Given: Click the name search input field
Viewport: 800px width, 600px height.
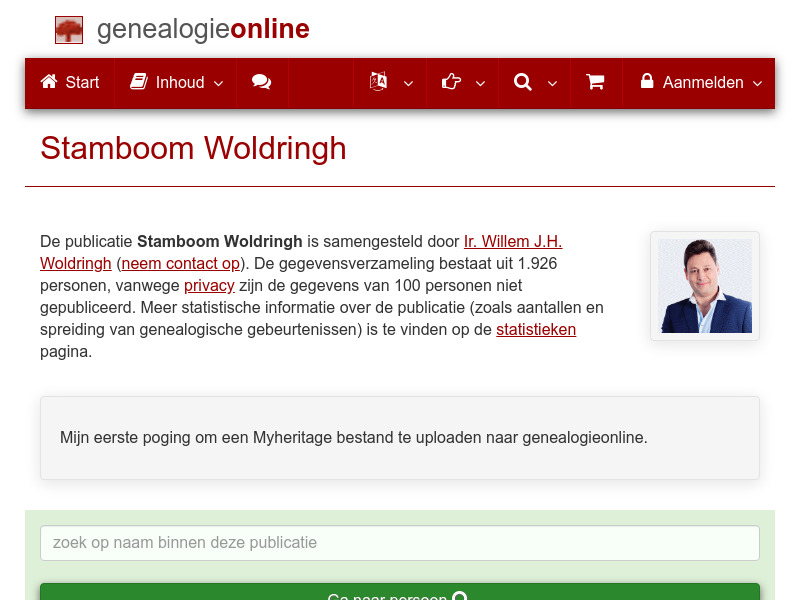Looking at the screenshot, I should click(x=399, y=543).
